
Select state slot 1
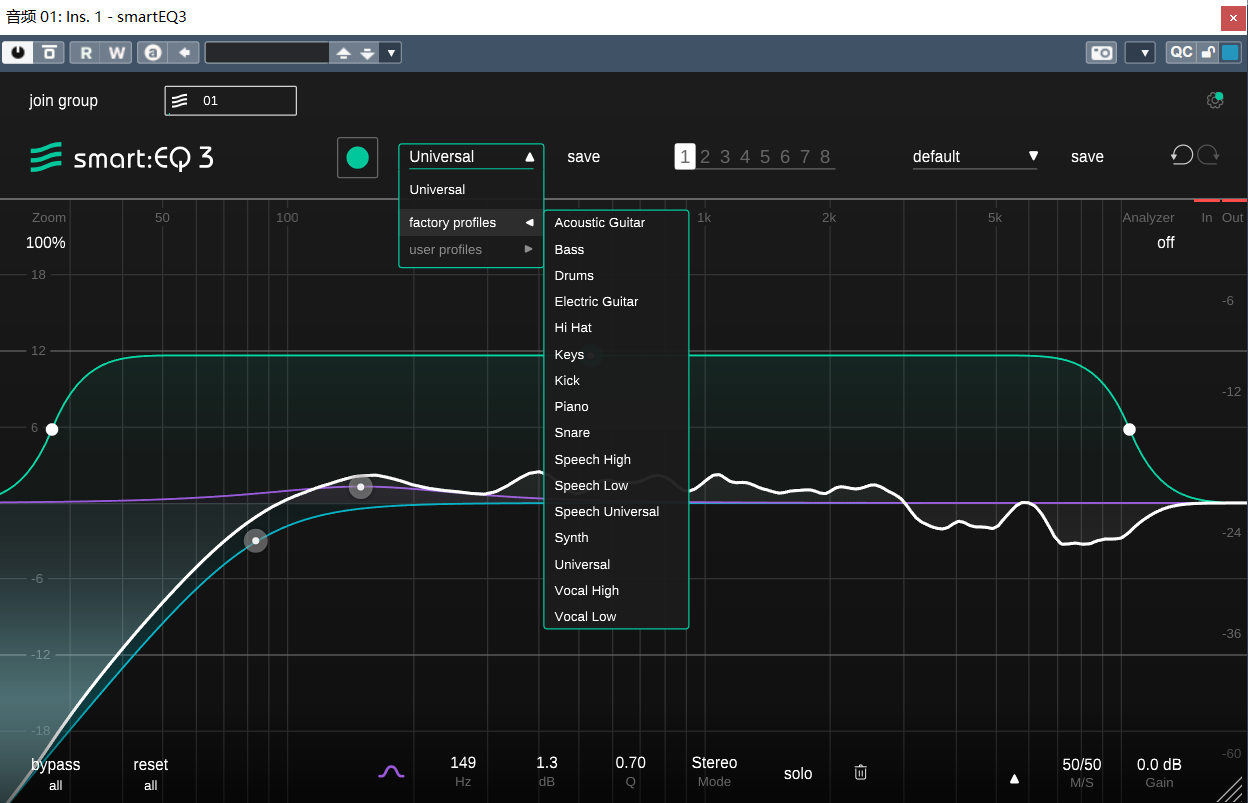(685, 157)
